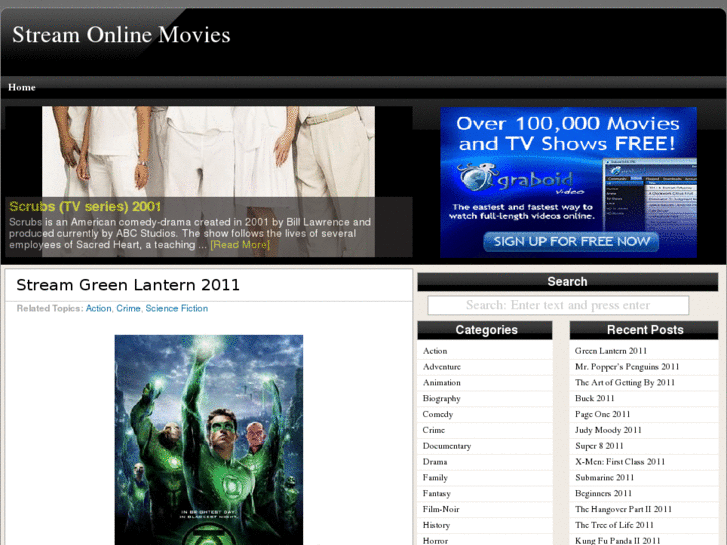Select the Crime category in sidebar

[x=434, y=430]
